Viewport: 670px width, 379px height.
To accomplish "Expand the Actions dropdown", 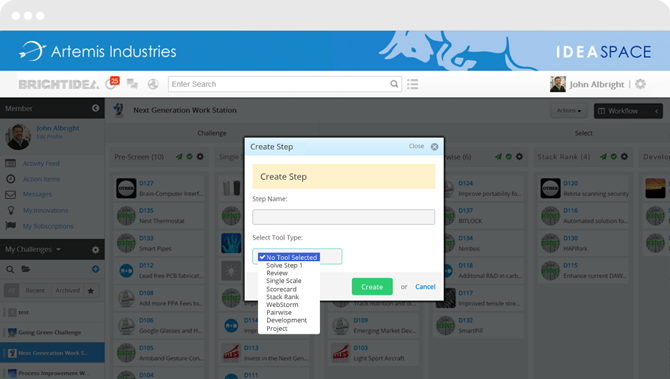I will 569,111.
